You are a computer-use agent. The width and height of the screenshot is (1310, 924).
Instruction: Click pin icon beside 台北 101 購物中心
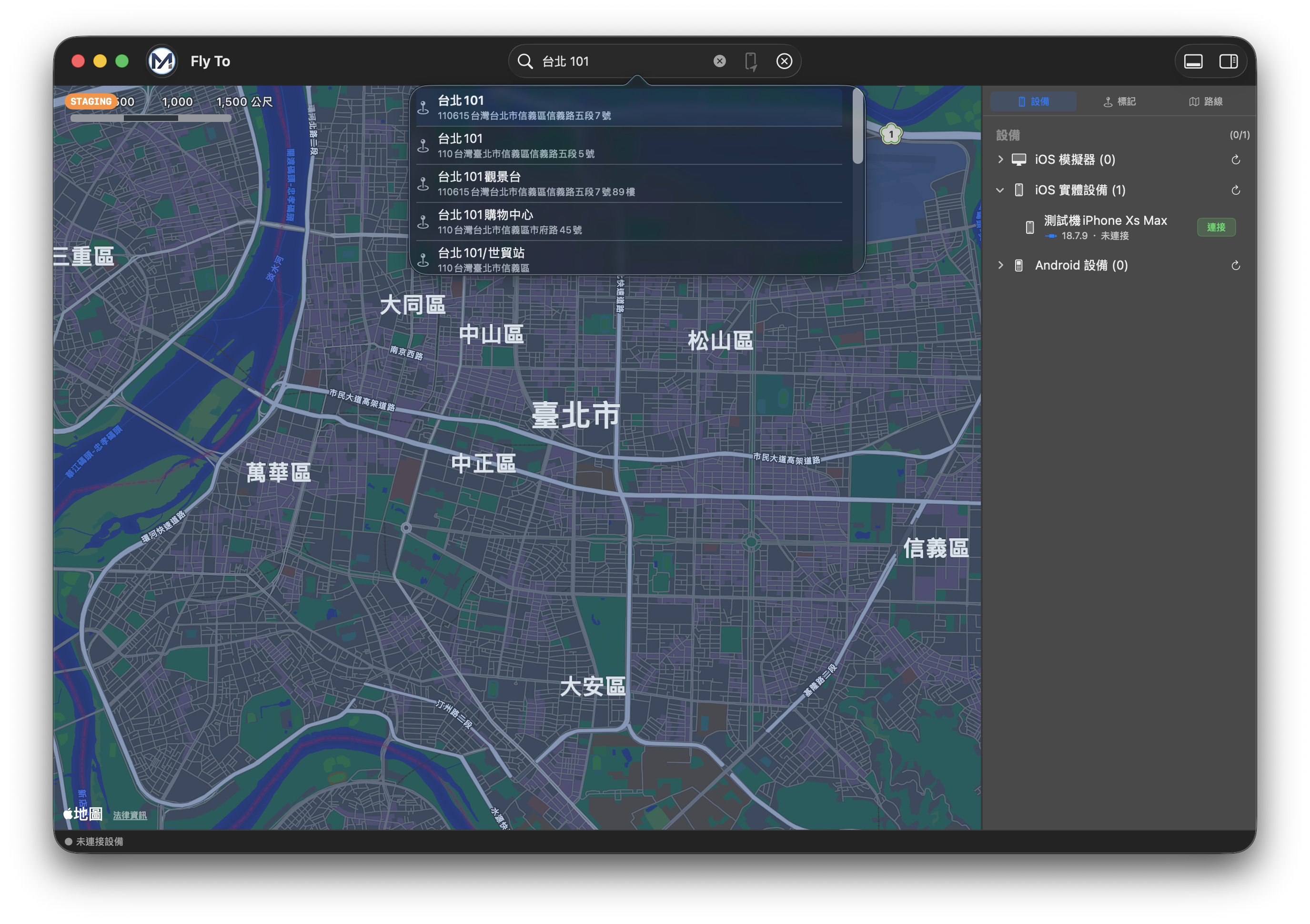point(423,222)
